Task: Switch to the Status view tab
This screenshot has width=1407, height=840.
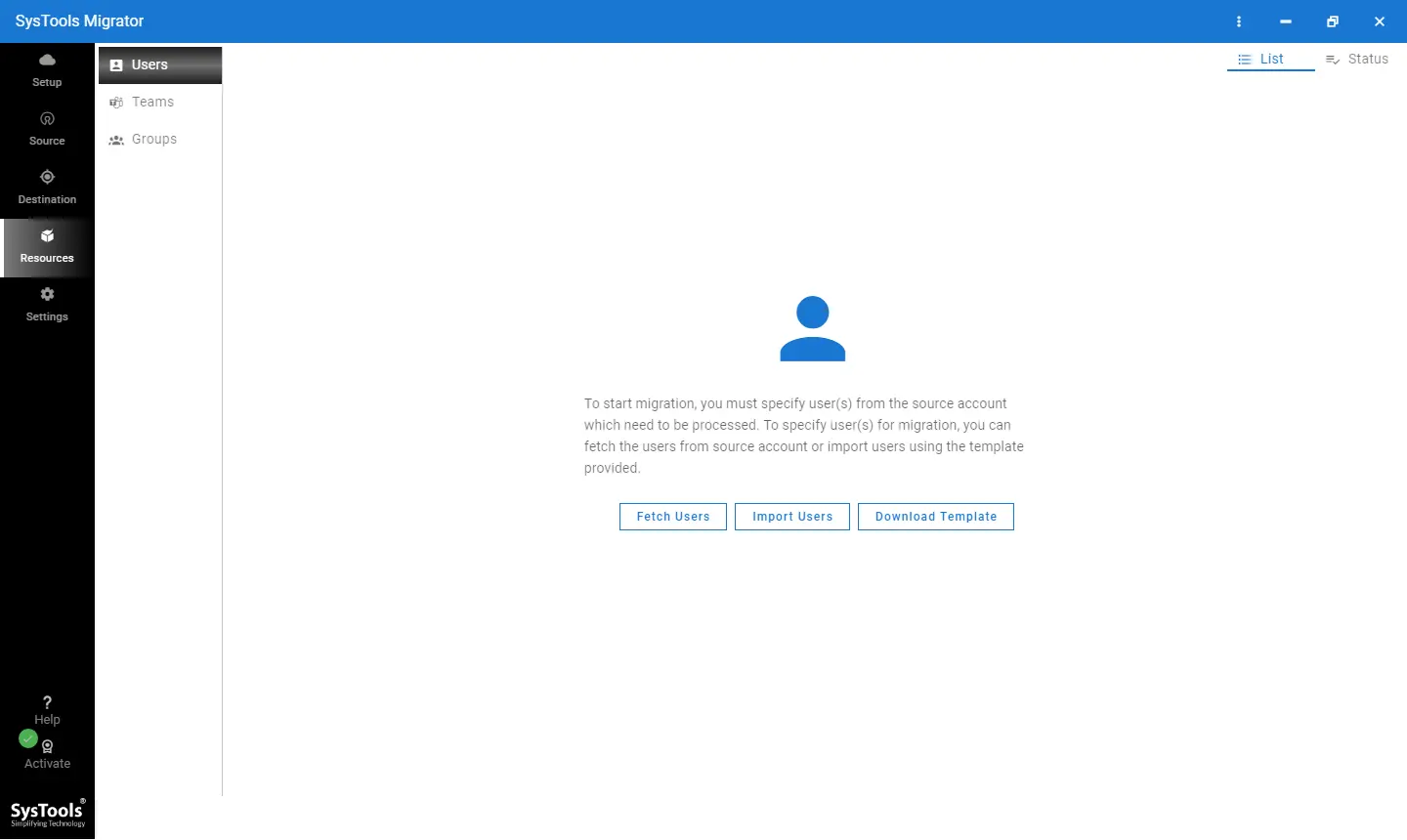Action: [x=1357, y=59]
